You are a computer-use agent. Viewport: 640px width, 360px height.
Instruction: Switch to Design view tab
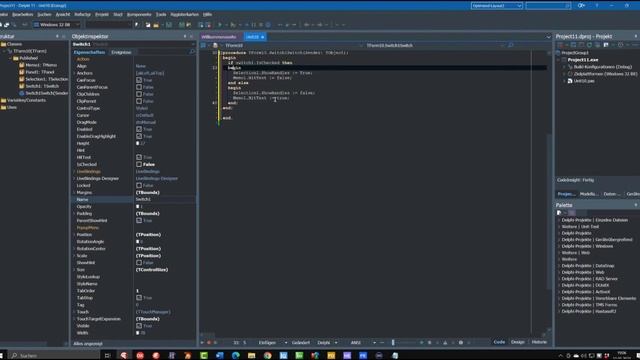[x=518, y=342]
